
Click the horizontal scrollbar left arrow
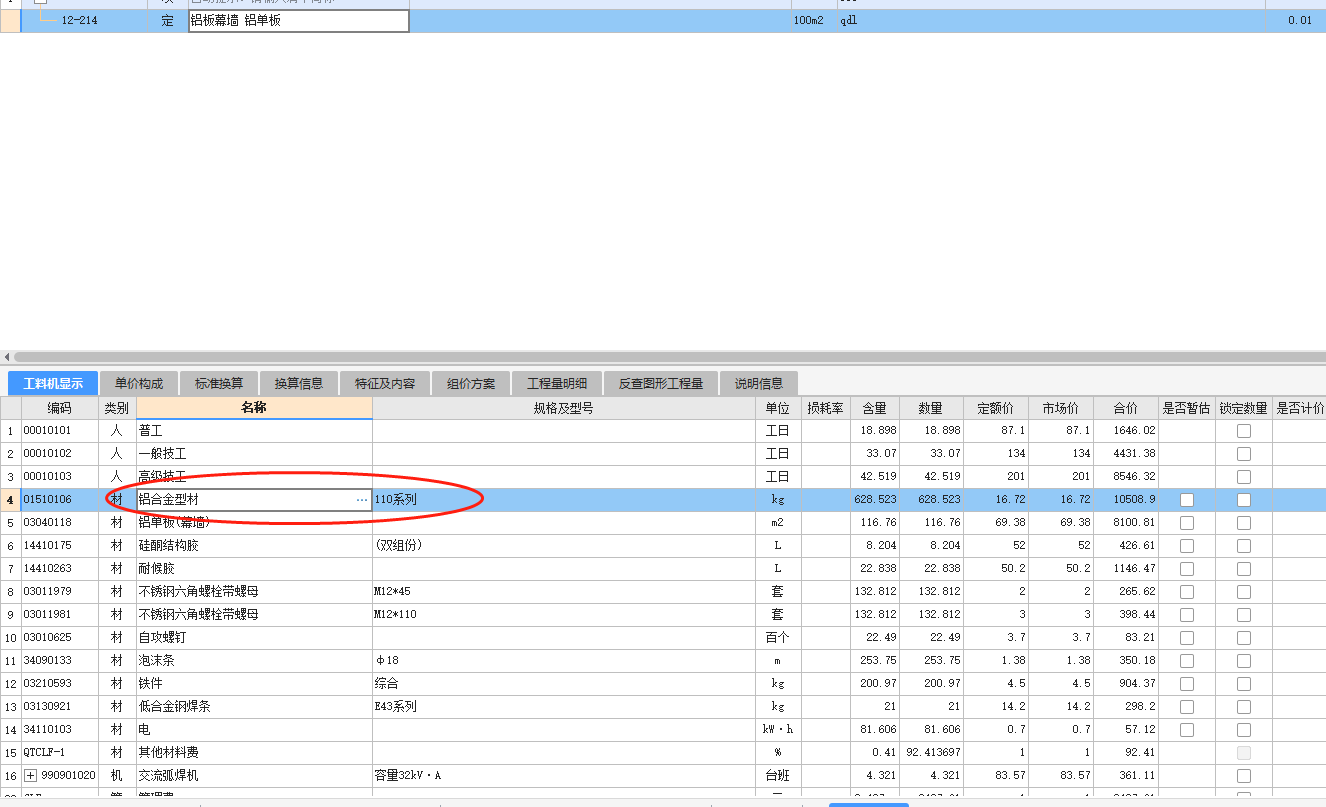[7, 356]
